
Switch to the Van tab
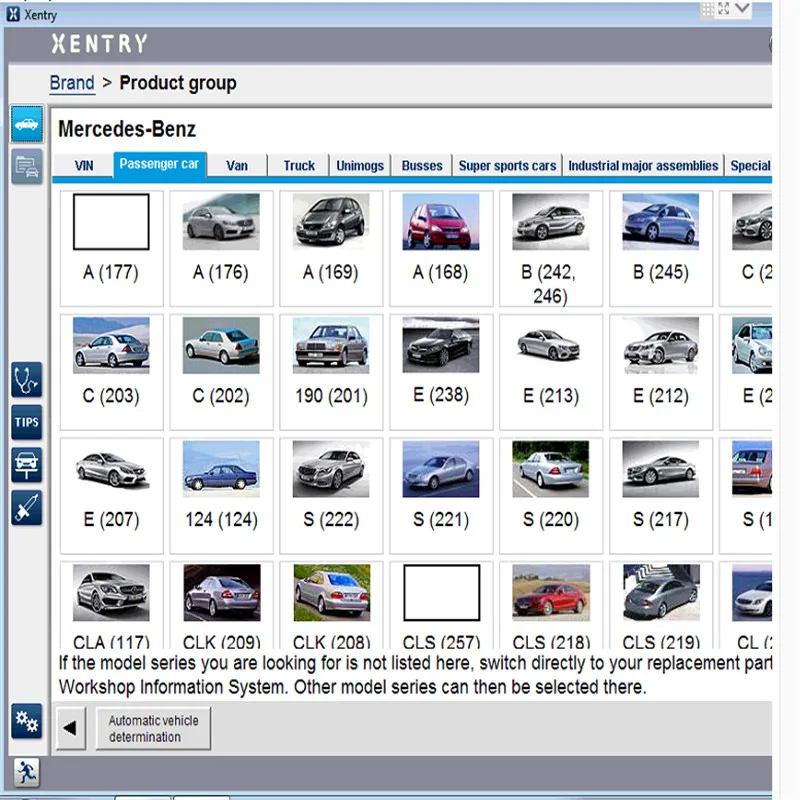237,166
